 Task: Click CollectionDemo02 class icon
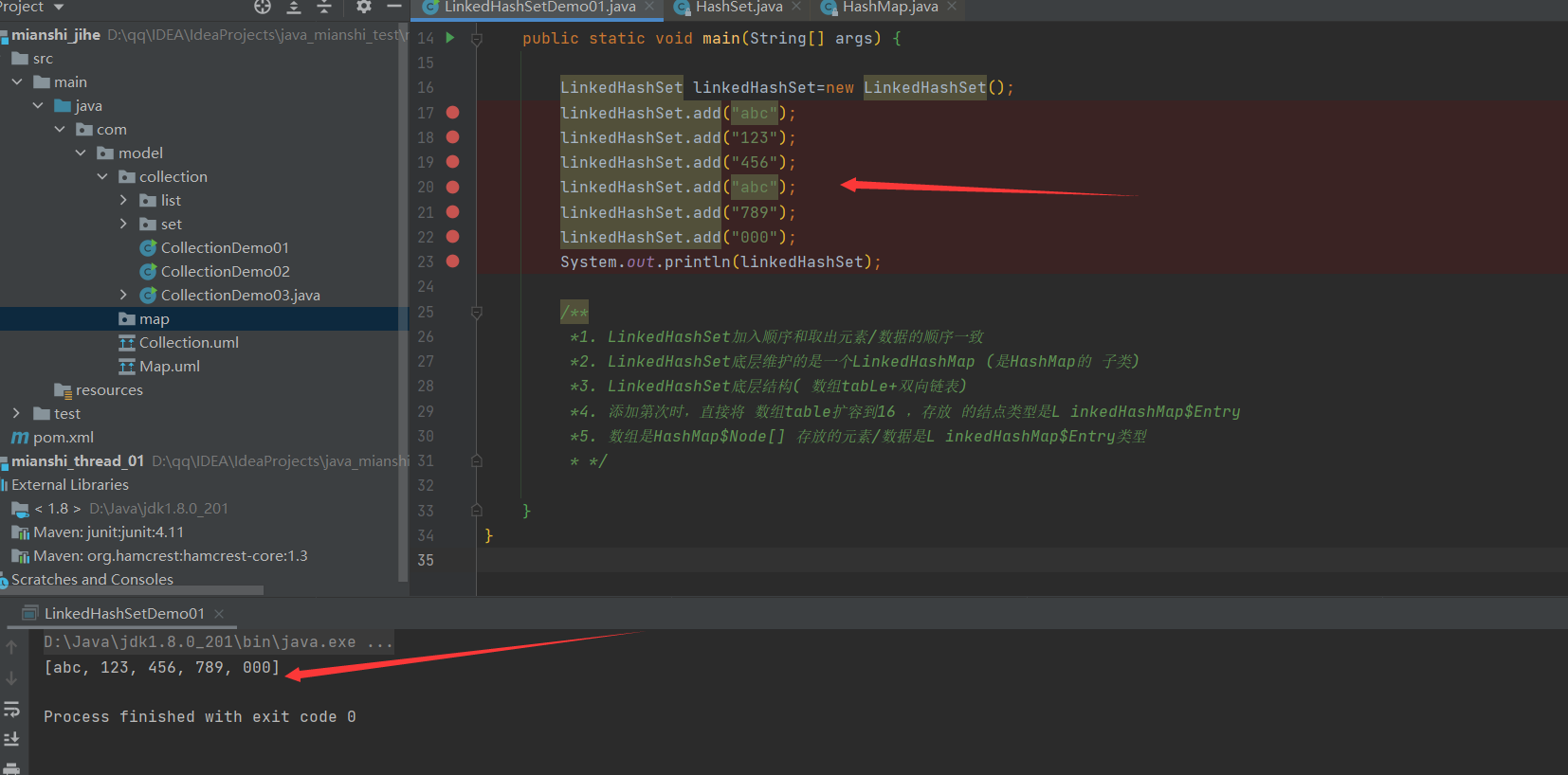coord(148,272)
